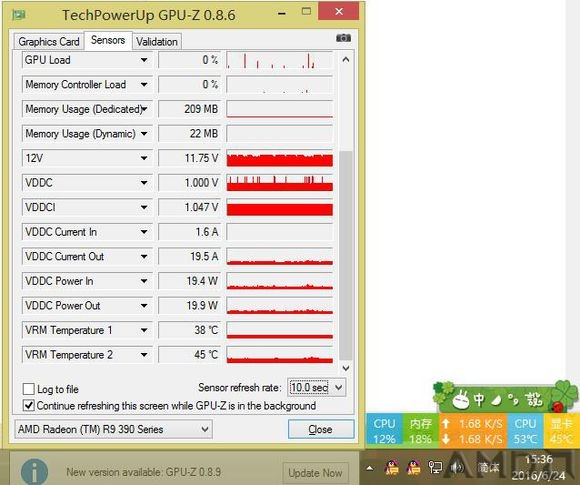Click the volume speaker icon in system tray
This screenshot has height=485, width=580.
point(457,468)
